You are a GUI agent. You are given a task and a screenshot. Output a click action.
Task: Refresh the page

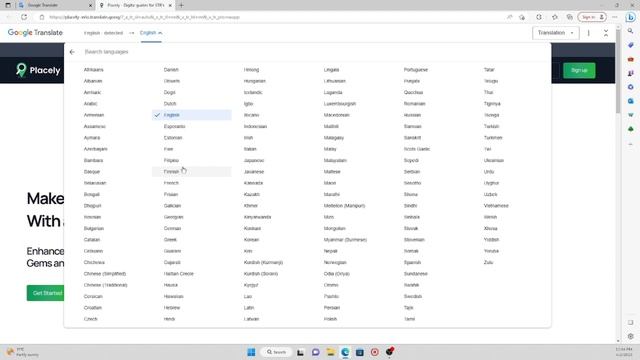(24, 17)
